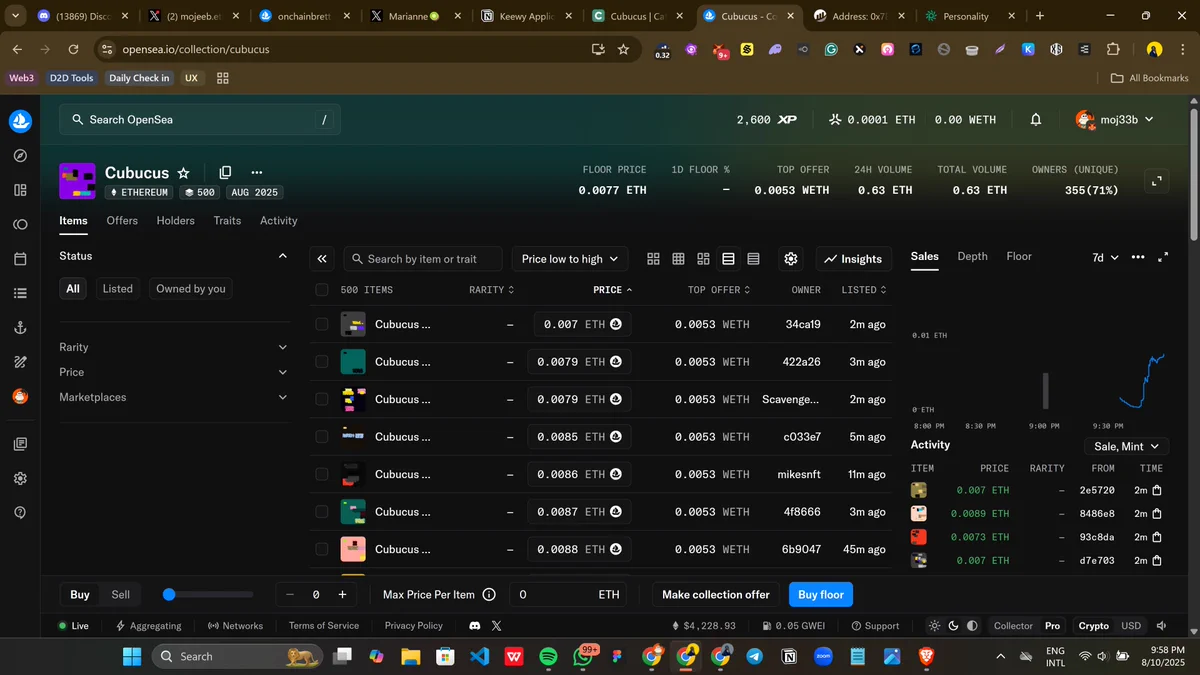Check the box for owner 4f8666 row
The width and height of the screenshot is (1200, 675).
(321, 512)
